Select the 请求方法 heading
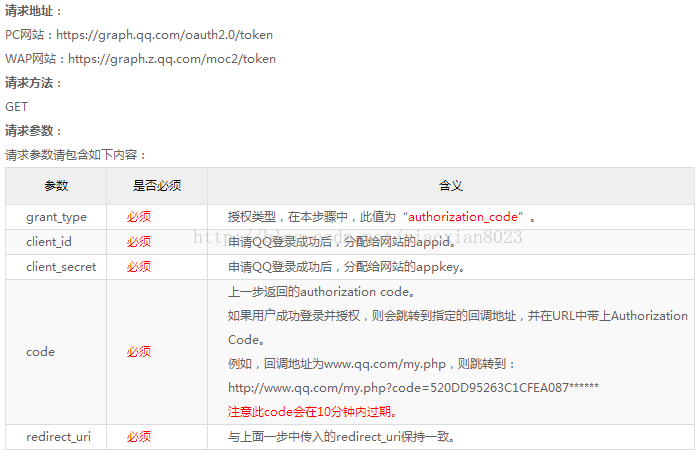Screen dimensions: 698x452 click(x=33, y=83)
